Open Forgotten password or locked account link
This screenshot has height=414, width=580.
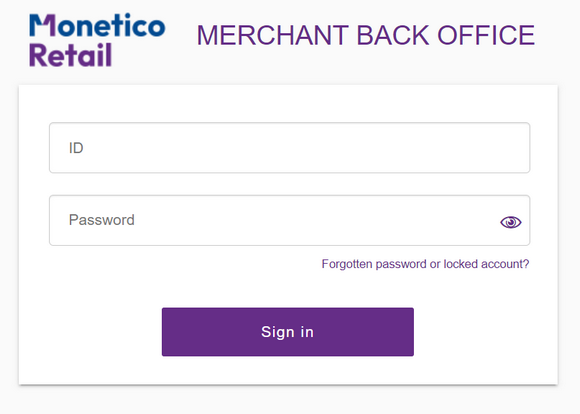(425, 264)
